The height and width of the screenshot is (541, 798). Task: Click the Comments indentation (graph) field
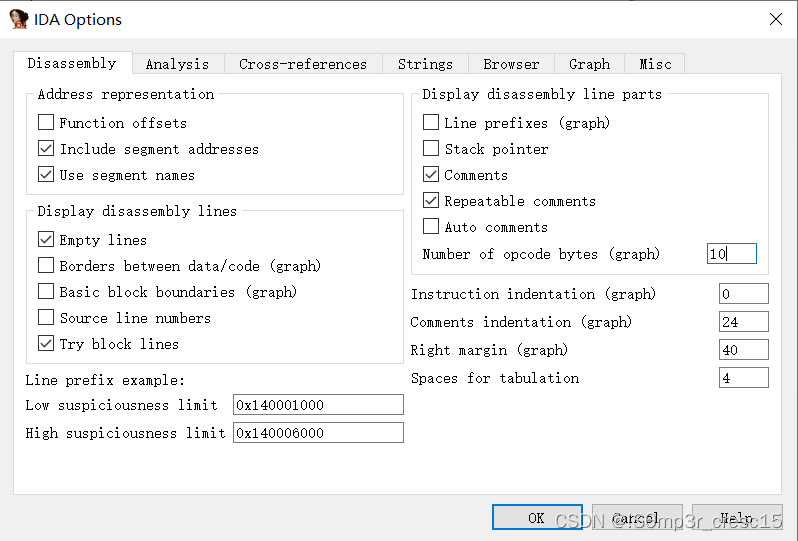744,322
